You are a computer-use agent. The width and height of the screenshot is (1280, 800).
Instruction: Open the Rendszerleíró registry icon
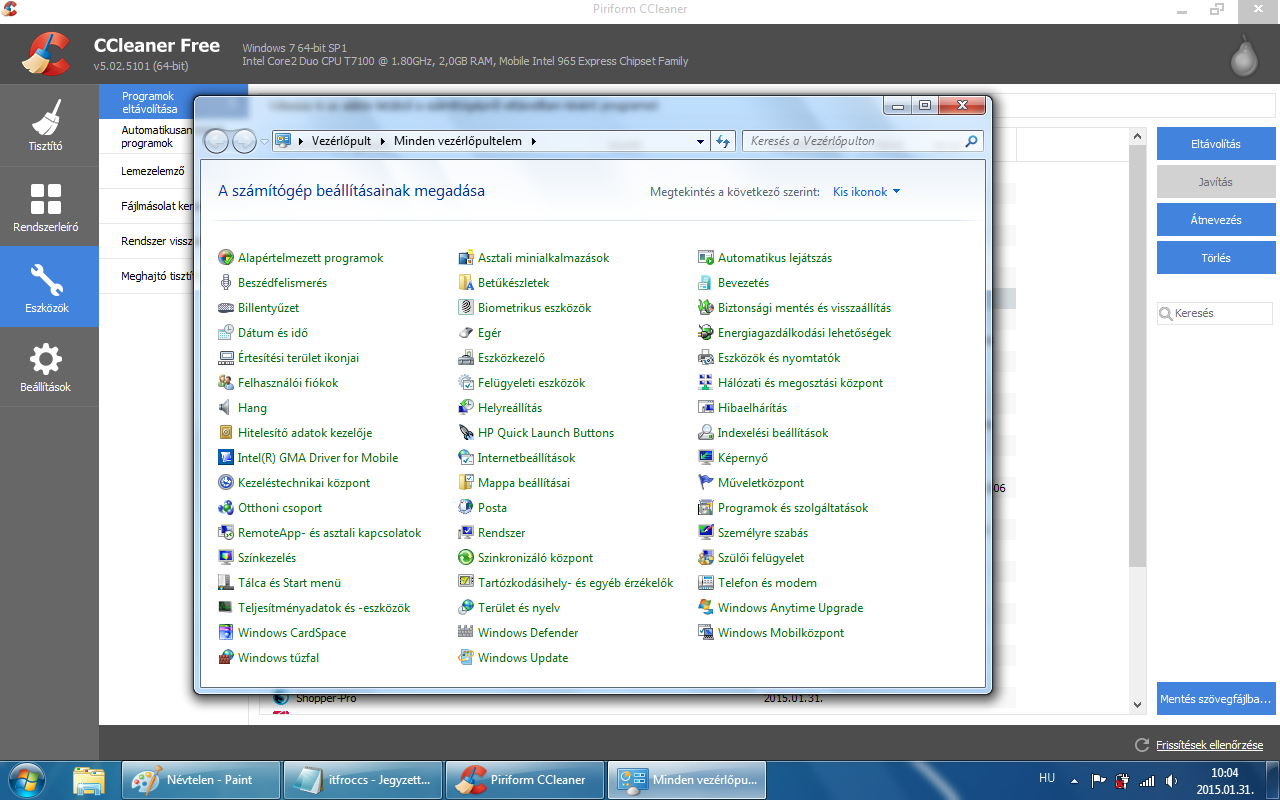tap(47, 200)
